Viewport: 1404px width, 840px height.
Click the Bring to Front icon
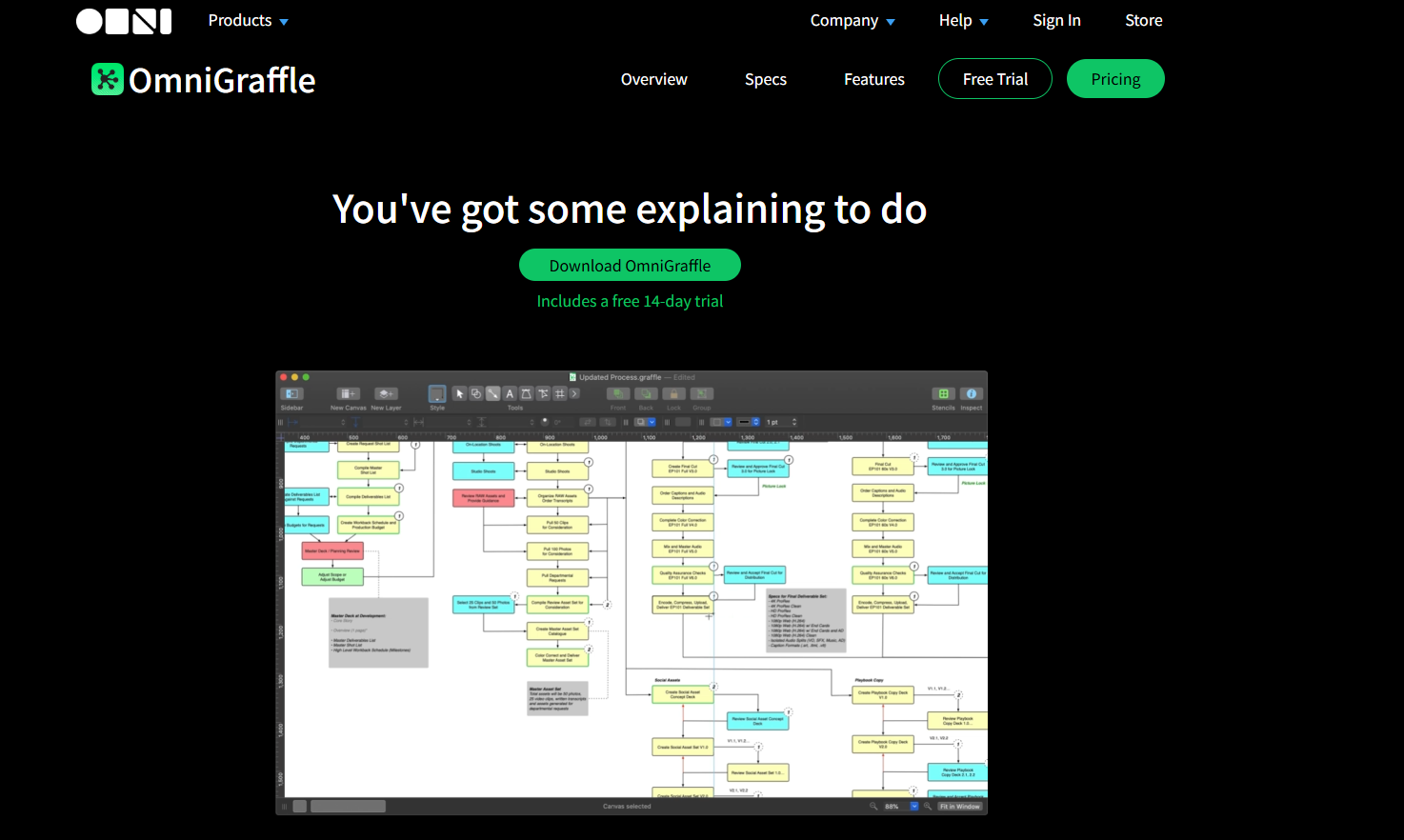(x=618, y=393)
